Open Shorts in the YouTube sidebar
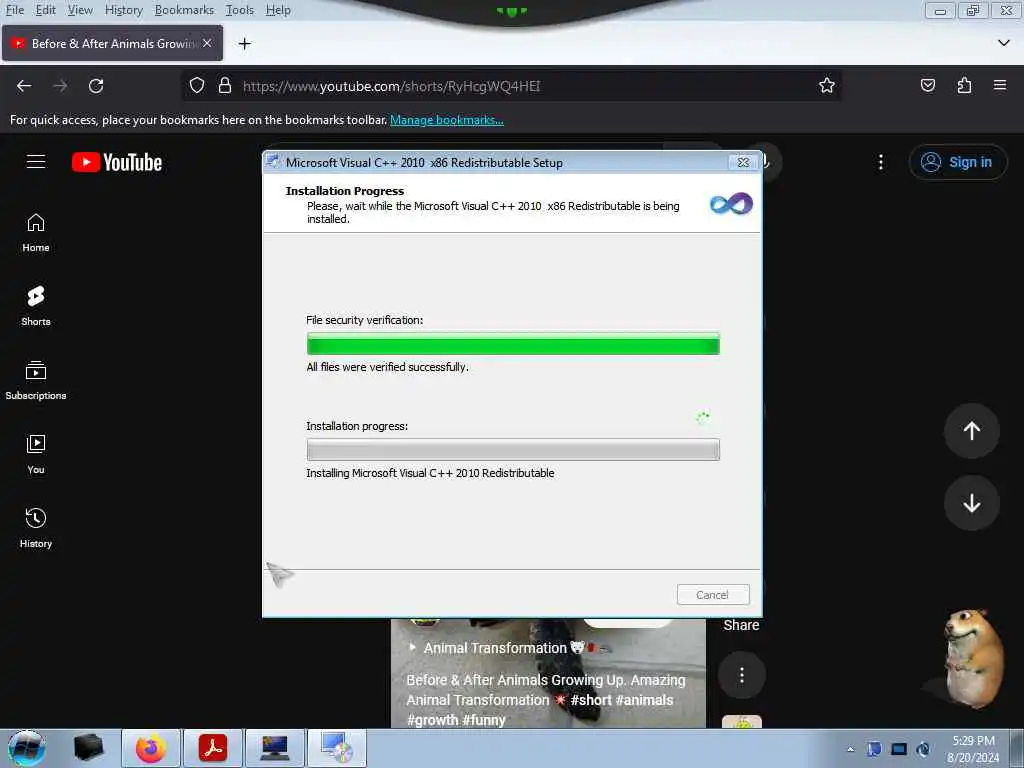Screen dimensions: 1024x768 pyautogui.click(x=36, y=306)
